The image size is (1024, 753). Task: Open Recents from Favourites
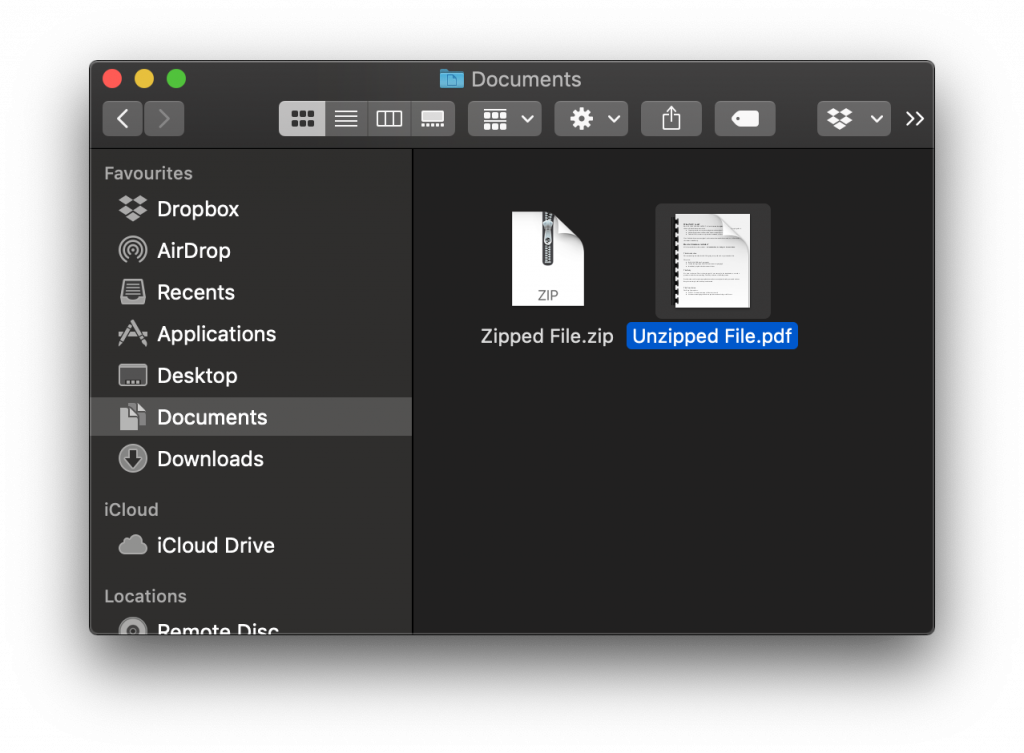point(197,292)
